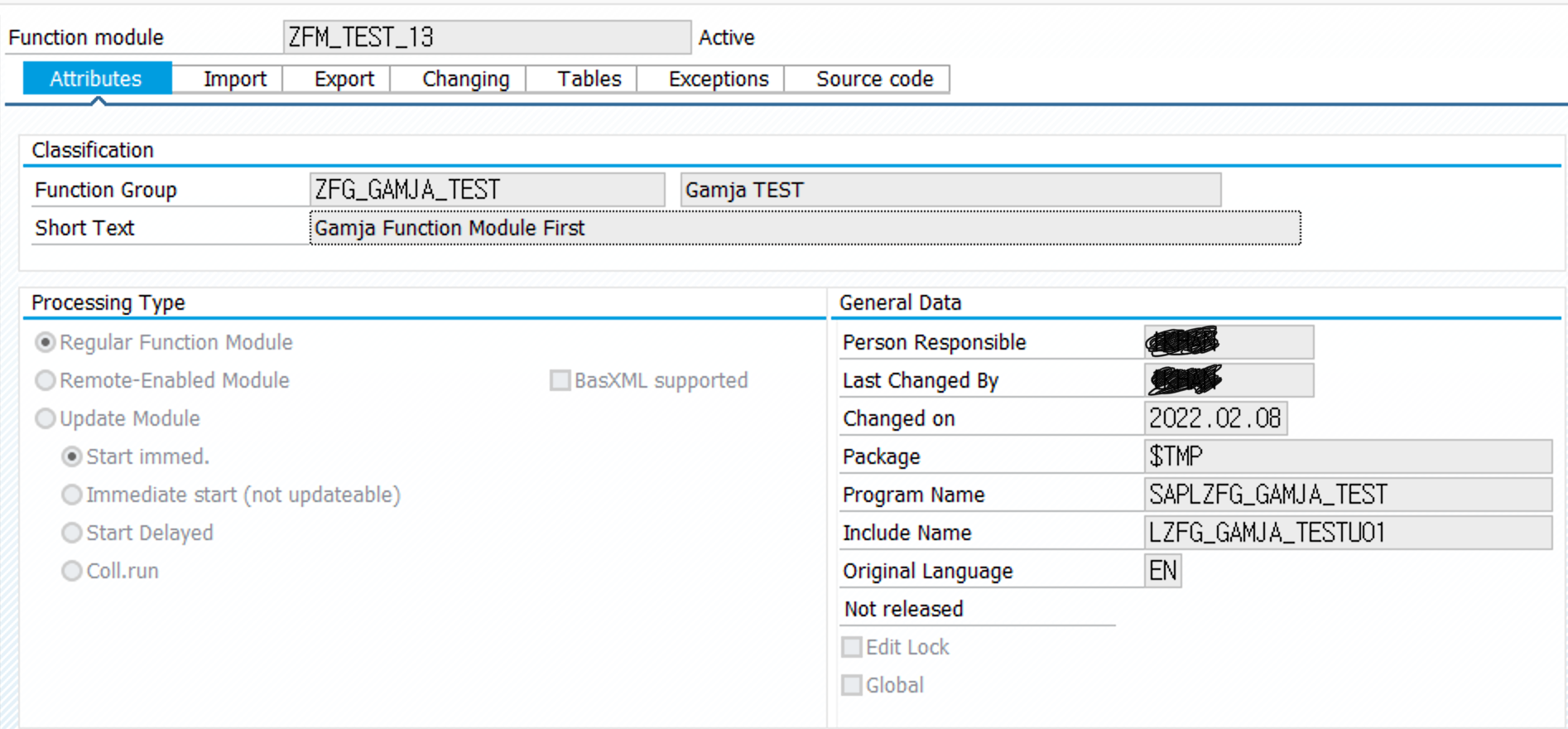Viewport: 1568px width, 729px height.
Task: Focus the Short Text input field
Action: (x=805, y=228)
